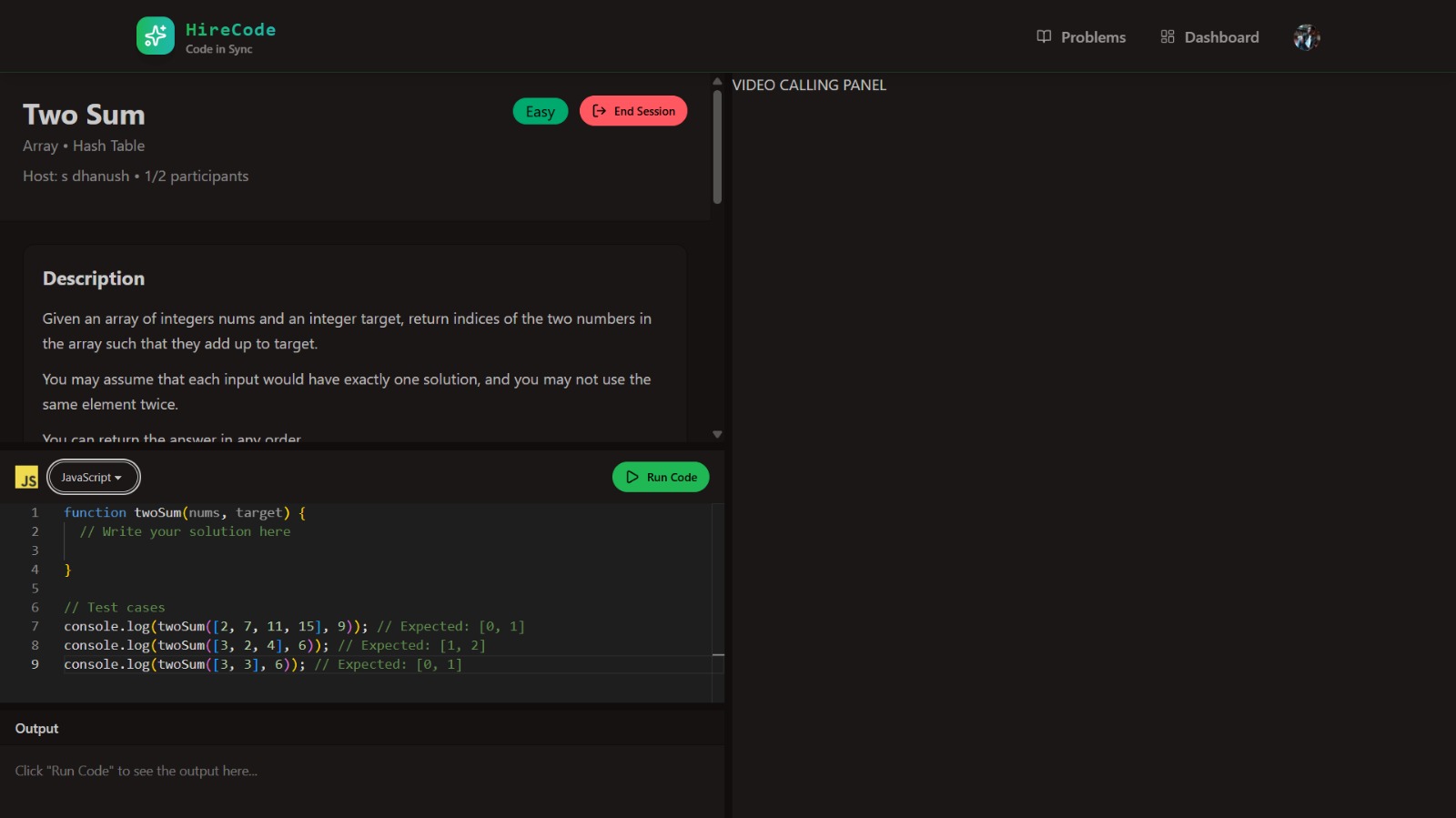Place cursor on empty editor line 3
This screenshot has width=1456, height=818.
click(273, 550)
